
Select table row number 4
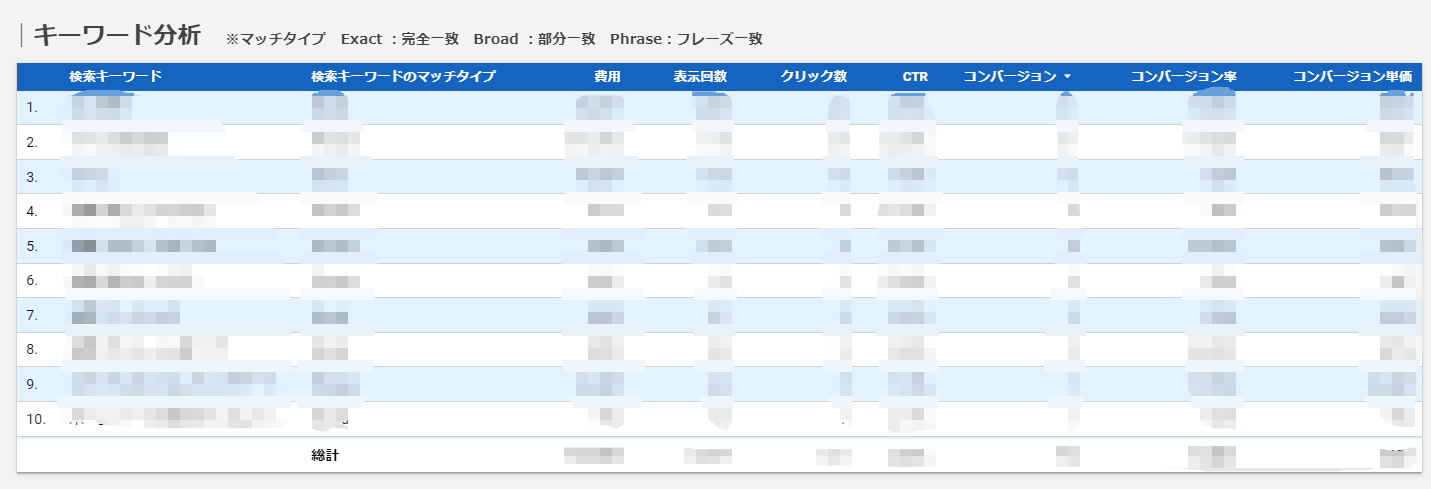point(32,211)
